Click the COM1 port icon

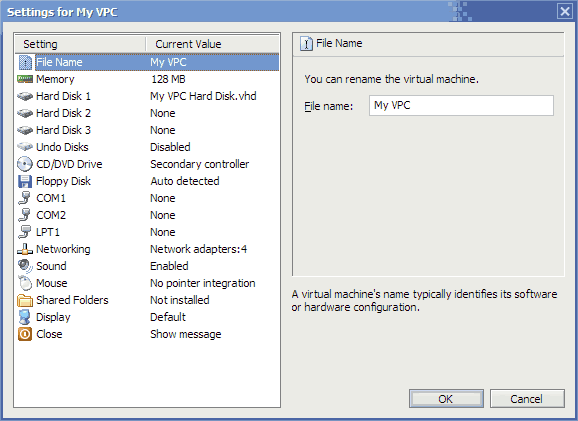tap(25, 198)
